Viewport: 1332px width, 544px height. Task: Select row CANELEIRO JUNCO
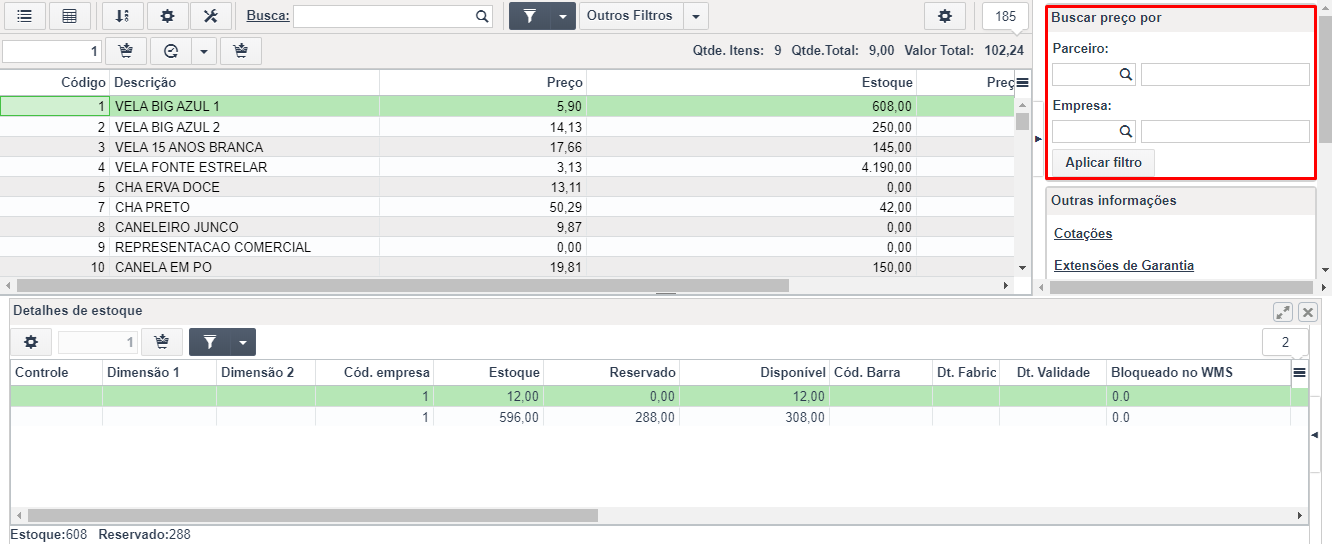pos(507,227)
